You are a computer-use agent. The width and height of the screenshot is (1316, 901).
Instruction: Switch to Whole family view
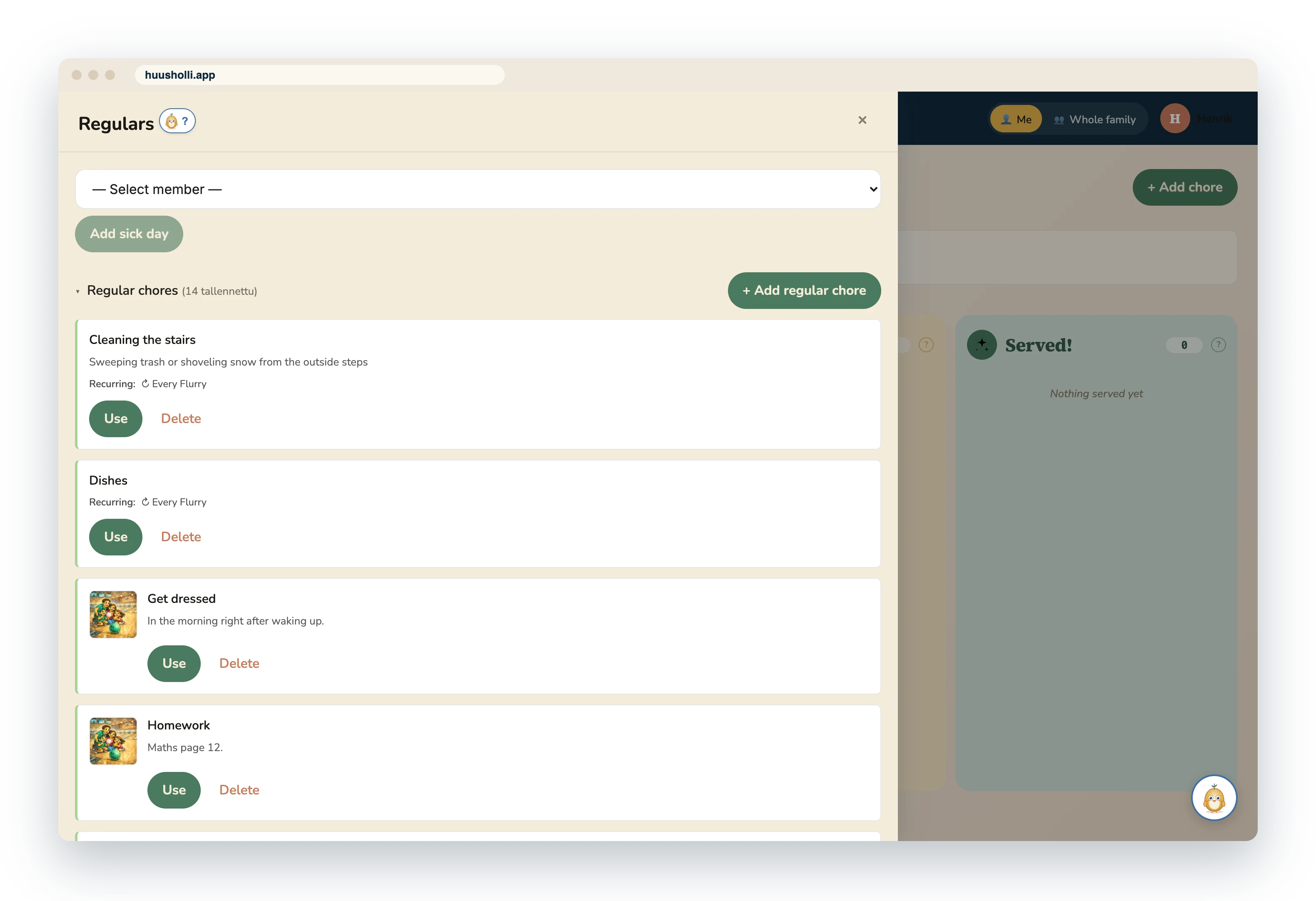[x=1094, y=119]
